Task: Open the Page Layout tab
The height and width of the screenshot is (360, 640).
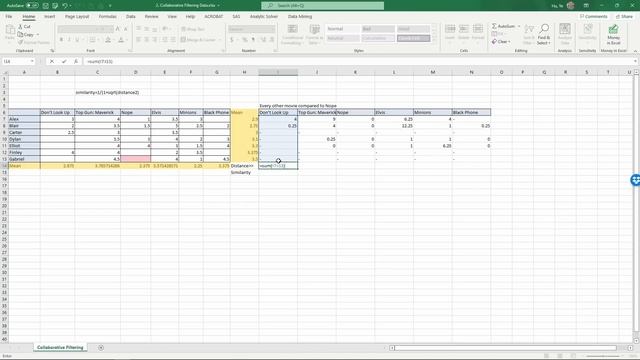Action: [x=77, y=16]
